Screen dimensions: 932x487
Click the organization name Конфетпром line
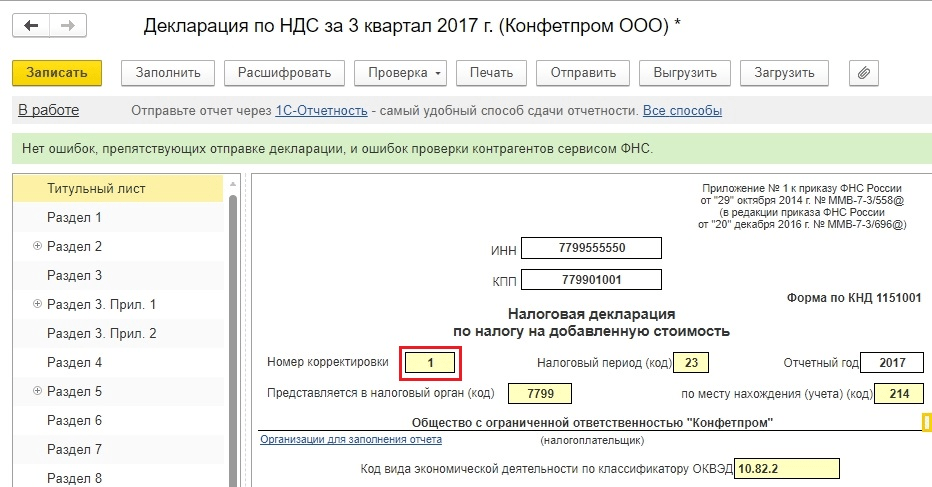[x=592, y=423]
